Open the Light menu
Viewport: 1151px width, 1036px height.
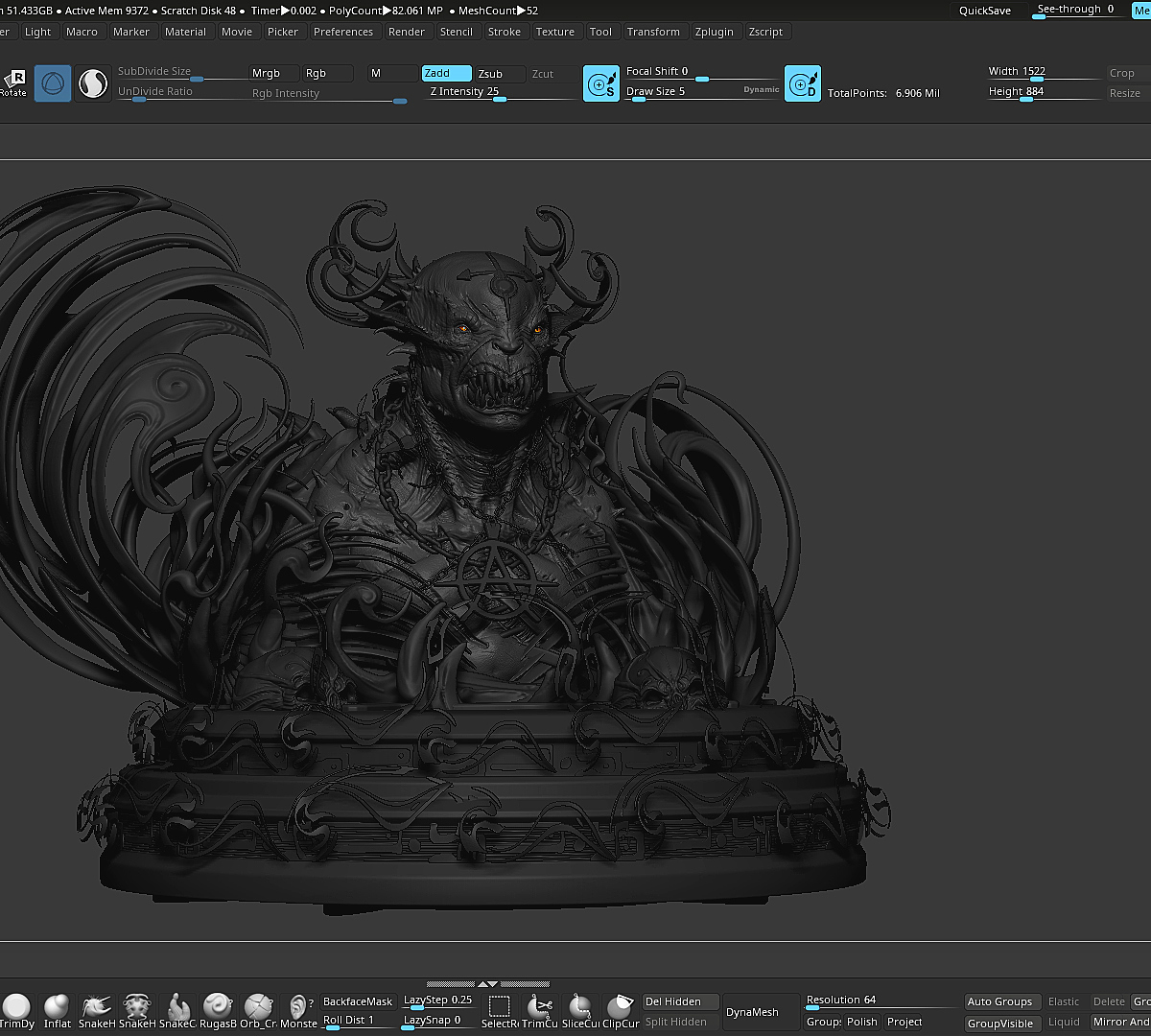pyautogui.click(x=38, y=32)
